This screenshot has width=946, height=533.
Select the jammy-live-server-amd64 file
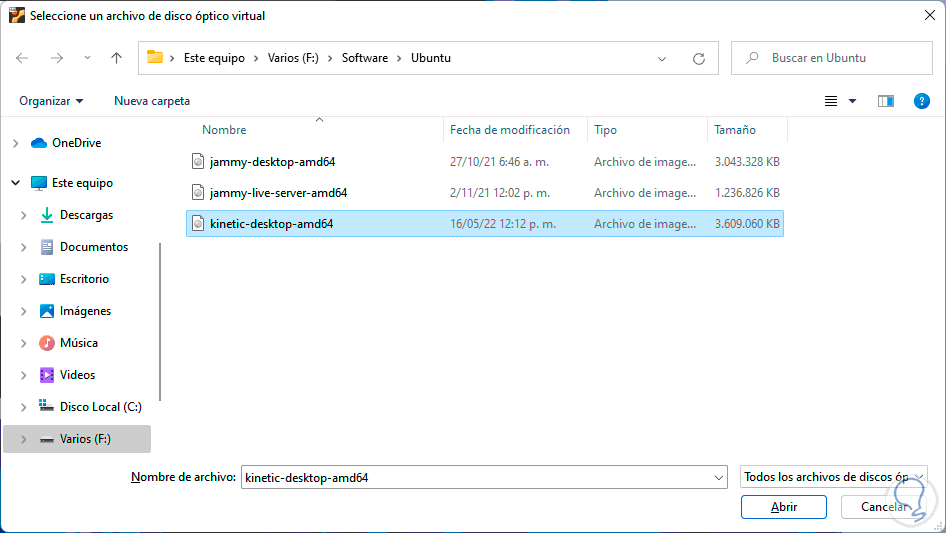point(484,193)
